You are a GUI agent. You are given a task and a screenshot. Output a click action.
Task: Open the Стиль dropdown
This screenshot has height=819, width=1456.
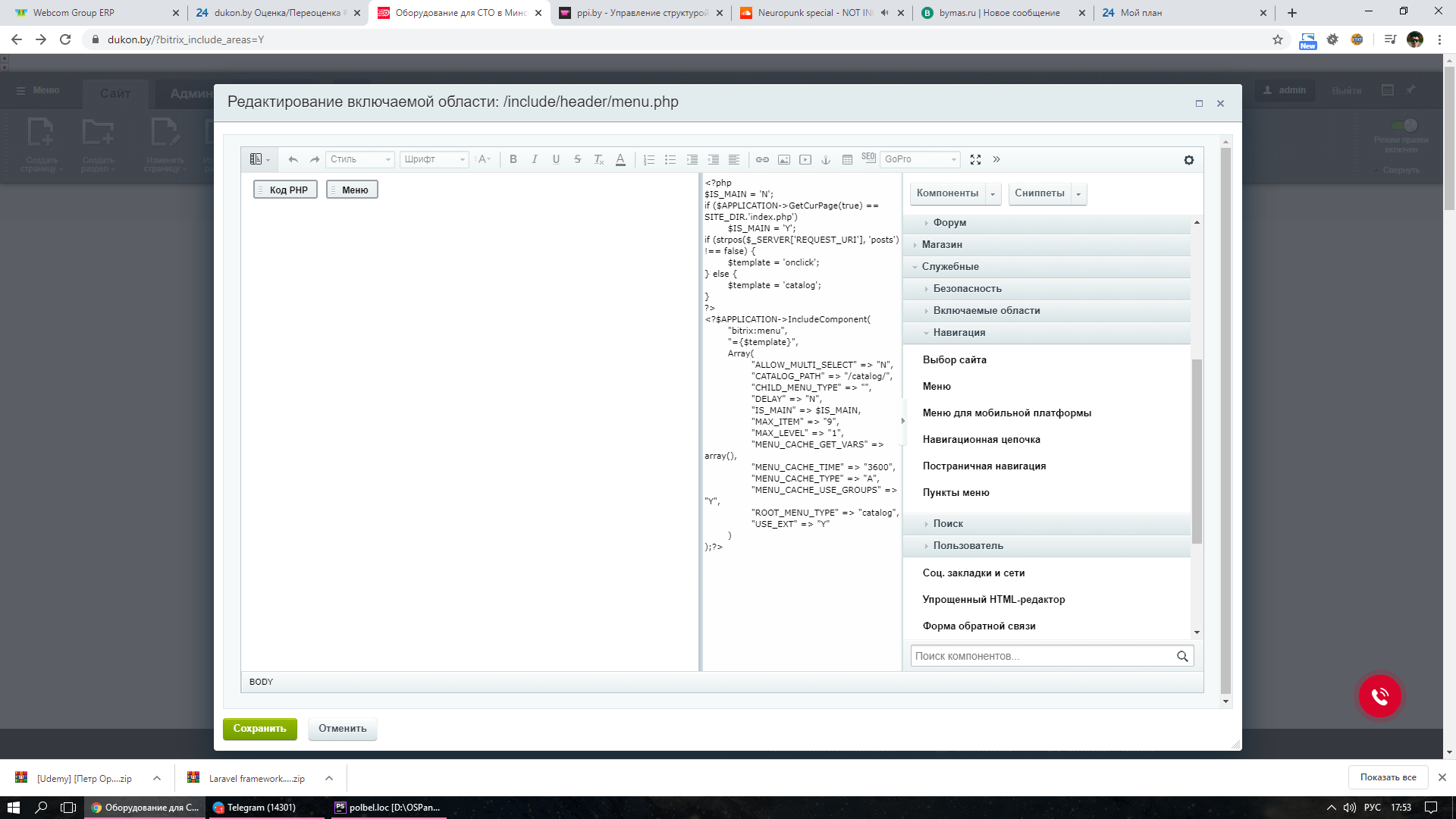click(360, 159)
